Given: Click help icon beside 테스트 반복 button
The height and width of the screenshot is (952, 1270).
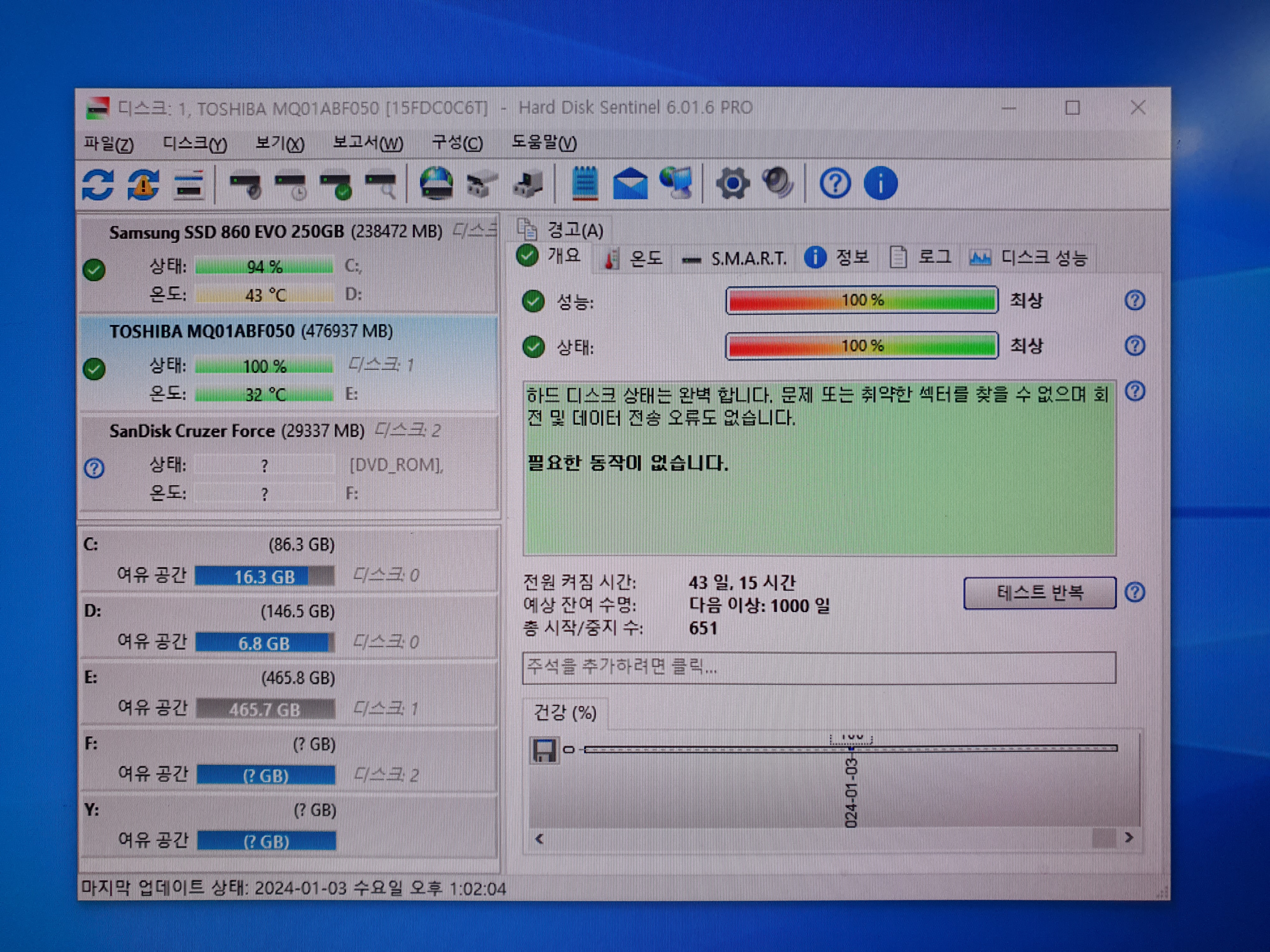Looking at the screenshot, I should point(1135,592).
